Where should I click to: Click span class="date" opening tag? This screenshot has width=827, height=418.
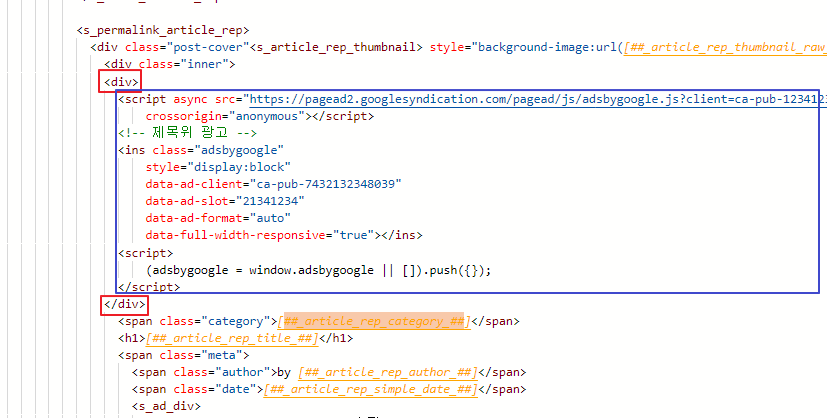tap(198, 389)
